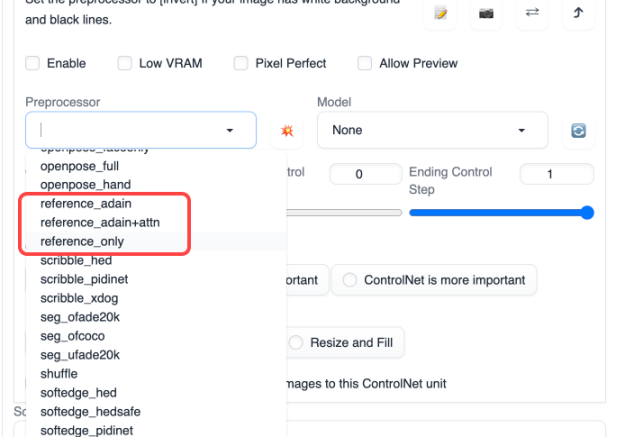This screenshot has width=625, height=437.
Task: Click the mirror webcam swap-arrows icon
Action: [x=532, y=14]
